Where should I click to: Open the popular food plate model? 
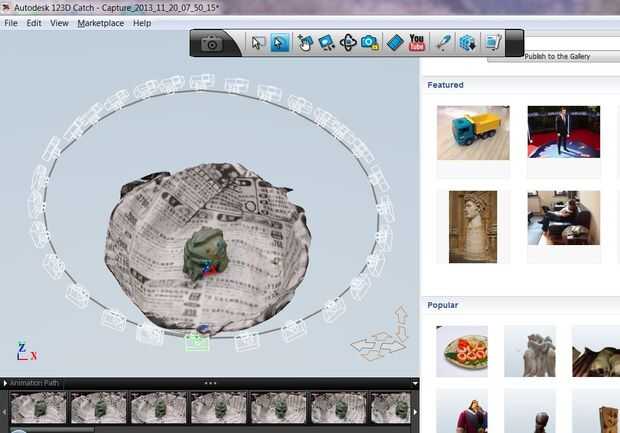[462, 352]
